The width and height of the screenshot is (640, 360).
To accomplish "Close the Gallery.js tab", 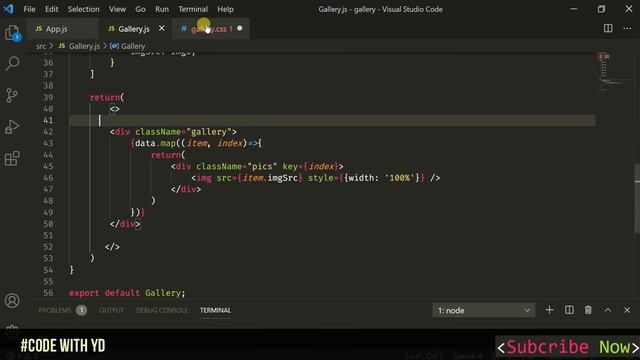I will [x=162, y=28].
